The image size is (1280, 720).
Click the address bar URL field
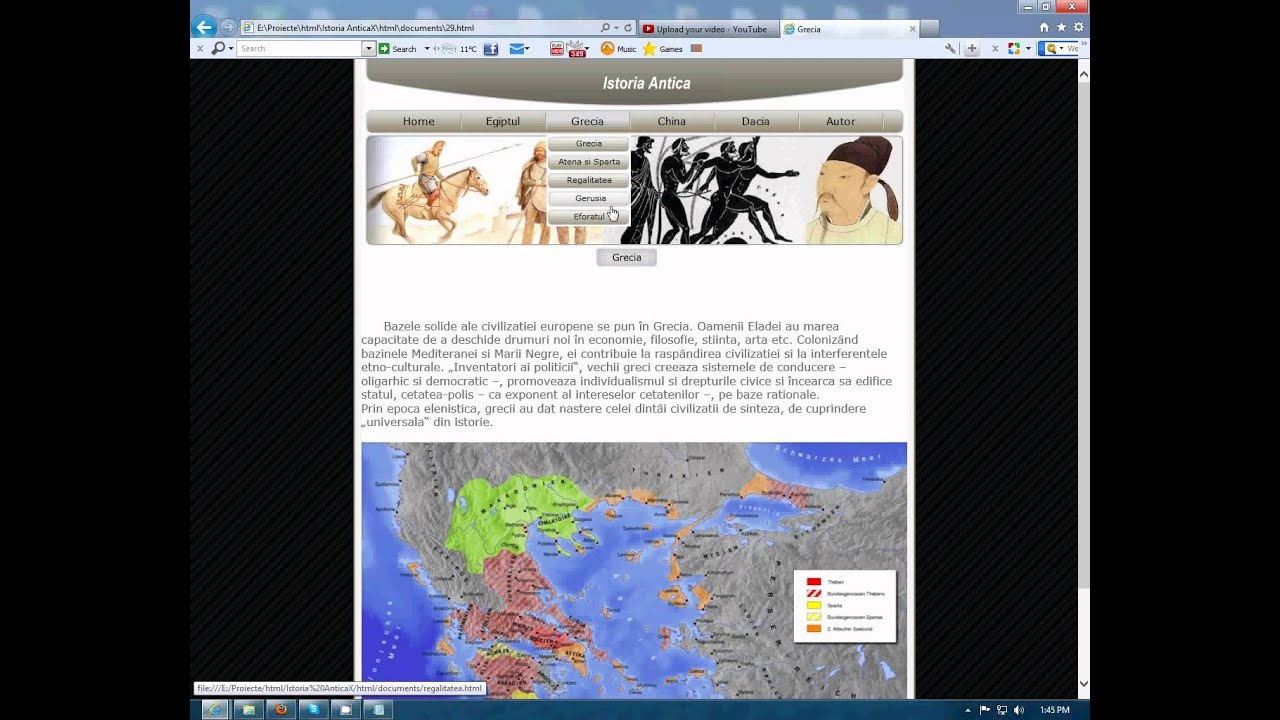pyautogui.click(x=420, y=28)
